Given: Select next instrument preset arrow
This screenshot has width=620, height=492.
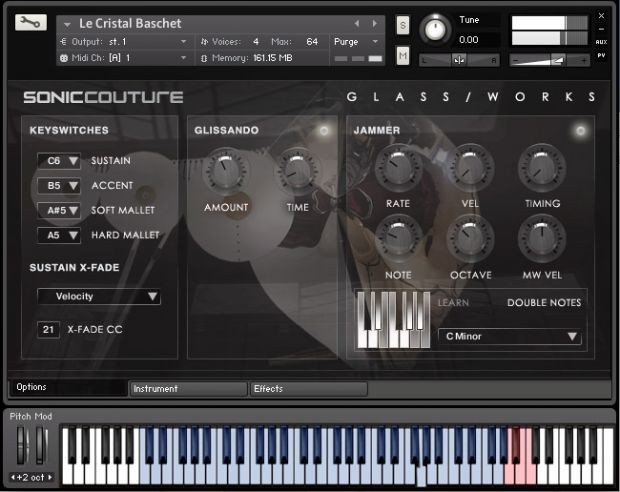Looking at the screenshot, I should (x=374, y=24).
